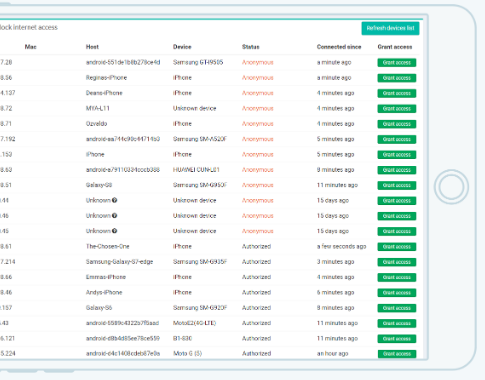
Task: Select host name Andys-iPhone
Action: point(104,292)
